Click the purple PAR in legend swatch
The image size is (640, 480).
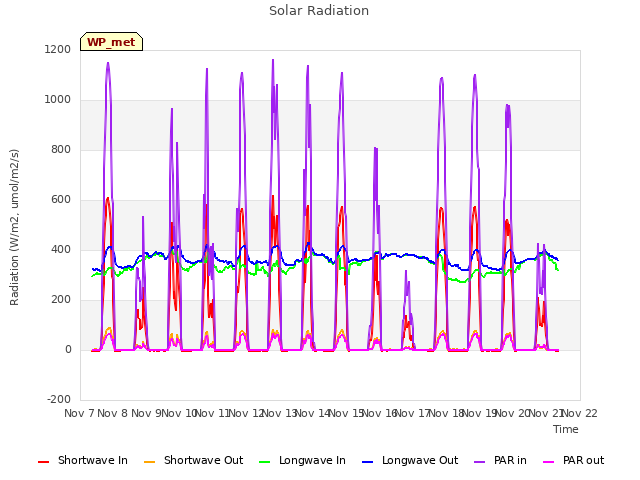pyautogui.click(x=480, y=462)
